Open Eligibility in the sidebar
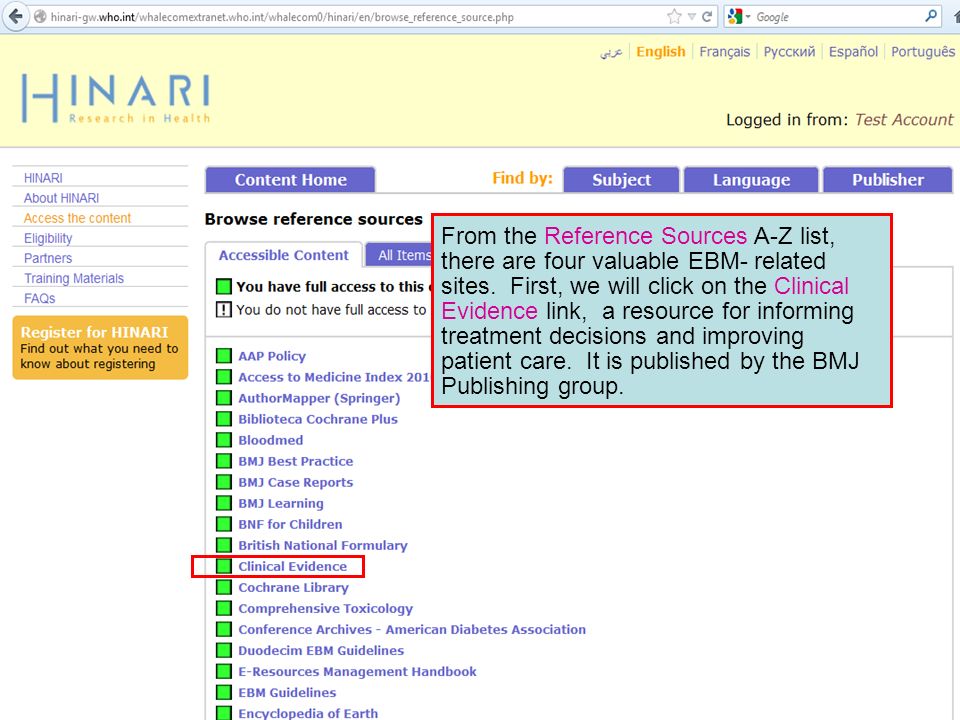Viewport: 960px width, 720px height. [x=48, y=239]
